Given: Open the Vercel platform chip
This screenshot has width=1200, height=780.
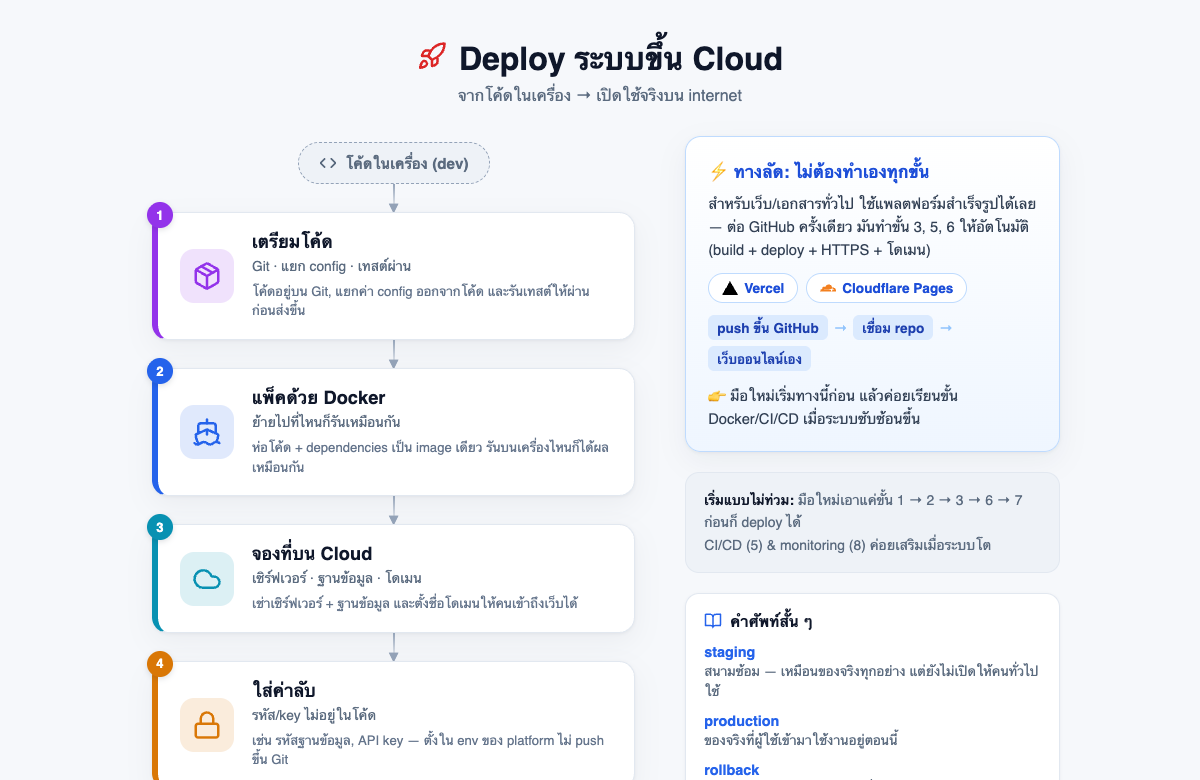Looking at the screenshot, I should tap(753, 288).
